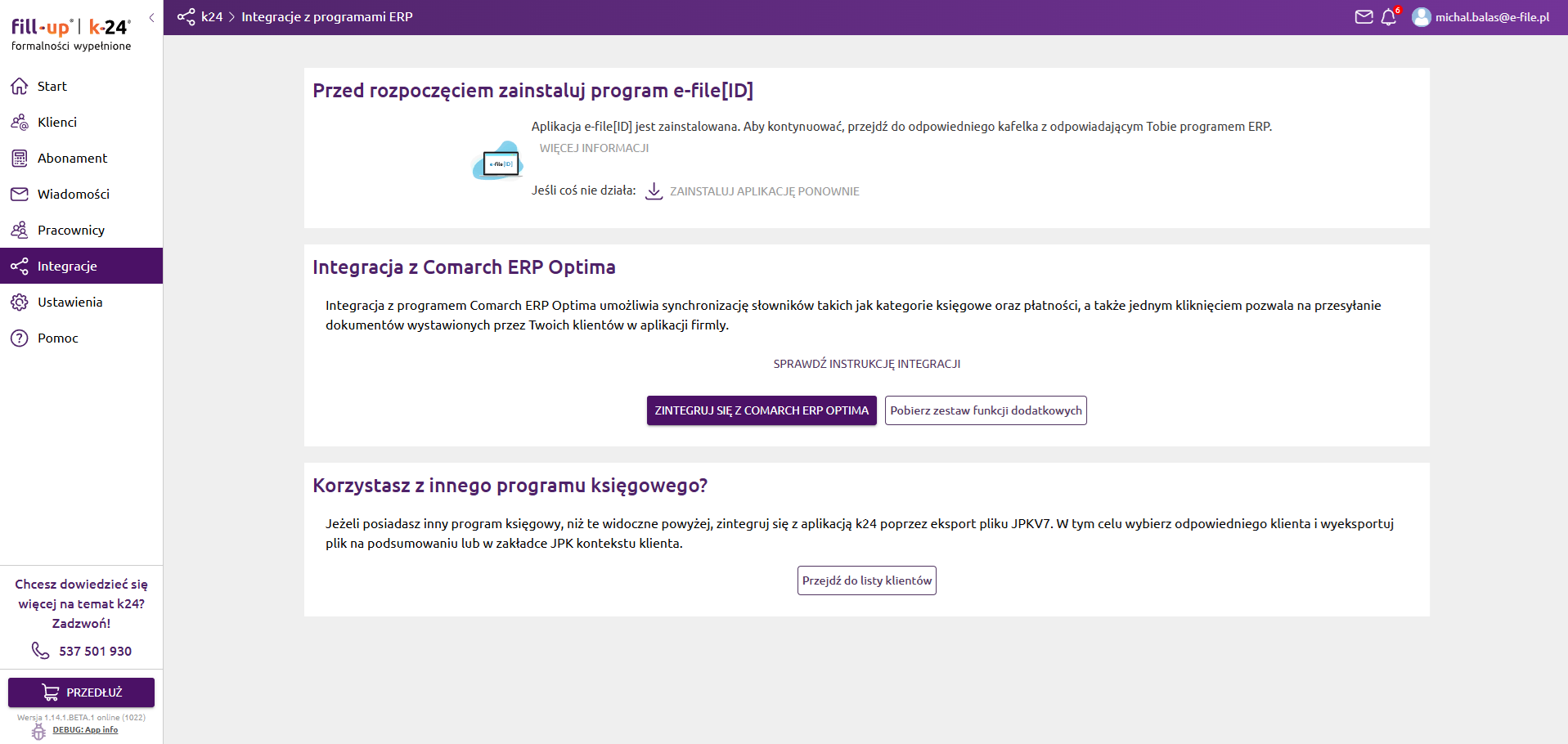Click the Pomoc question mark icon
The height and width of the screenshot is (744, 1568).
click(20, 338)
